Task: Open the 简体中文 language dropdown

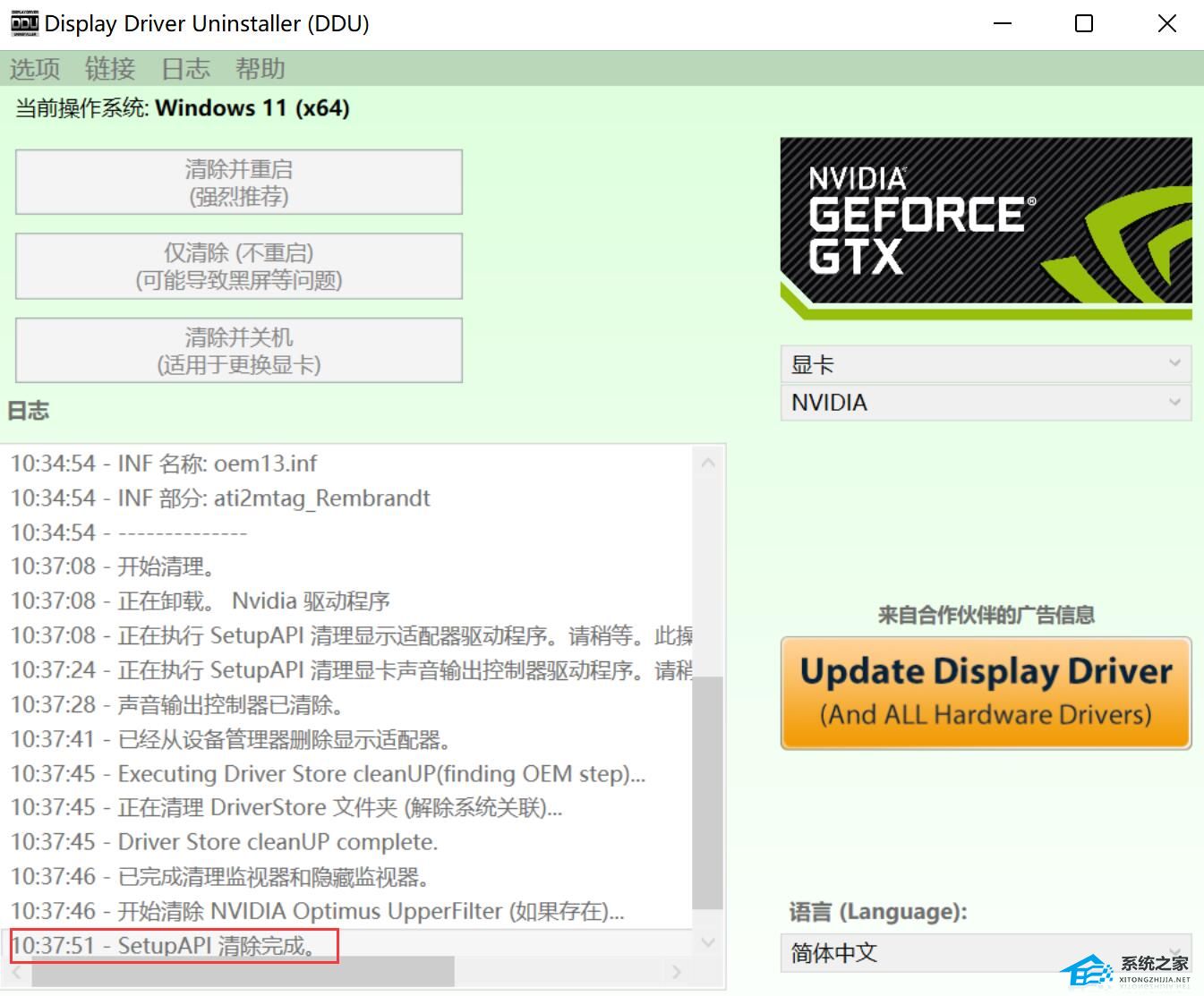Action: (x=986, y=953)
